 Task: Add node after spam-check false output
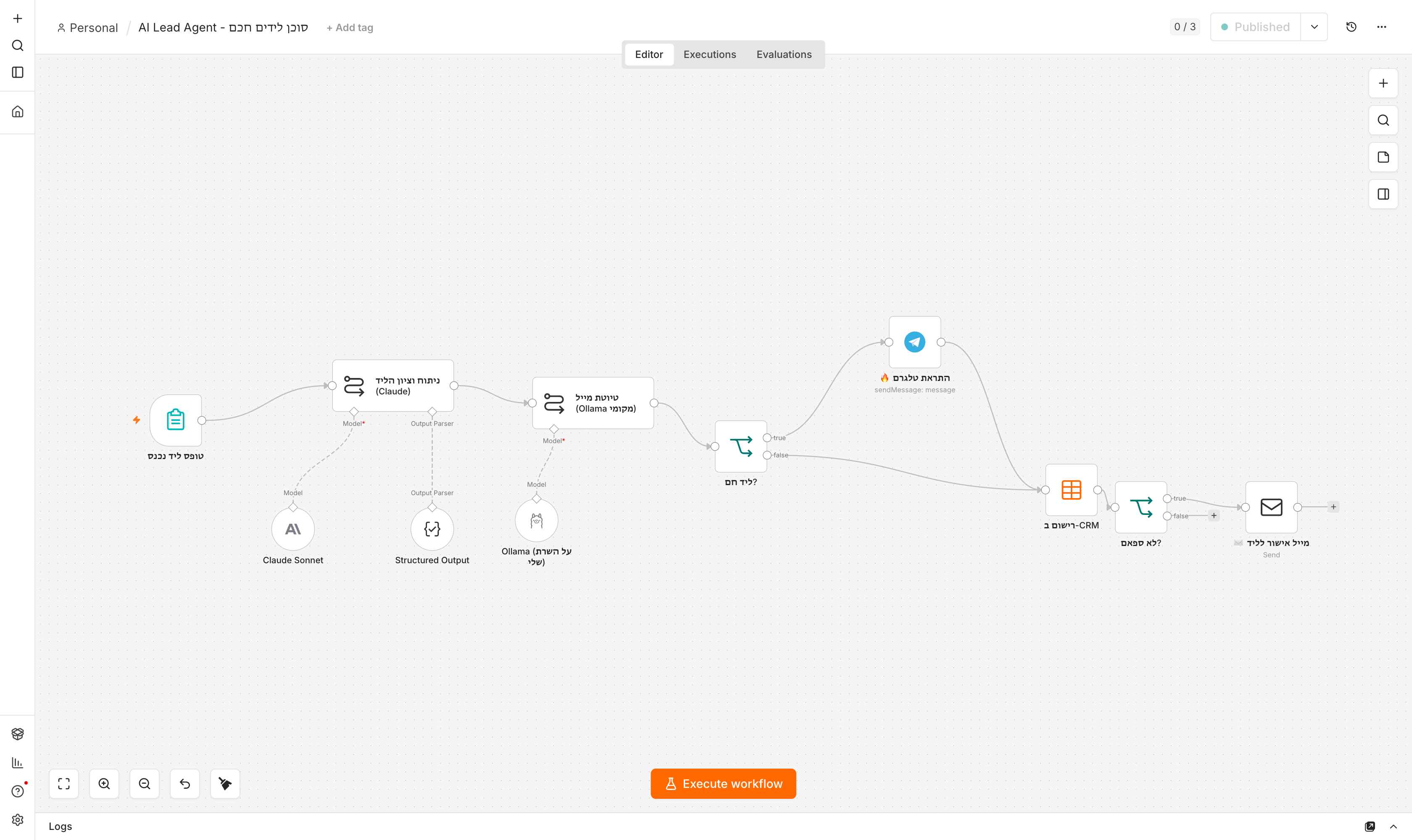(x=1214, y=516)
